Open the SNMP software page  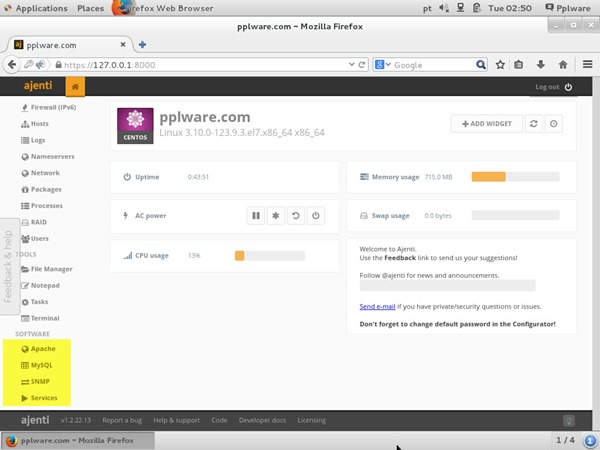point(35,382)
